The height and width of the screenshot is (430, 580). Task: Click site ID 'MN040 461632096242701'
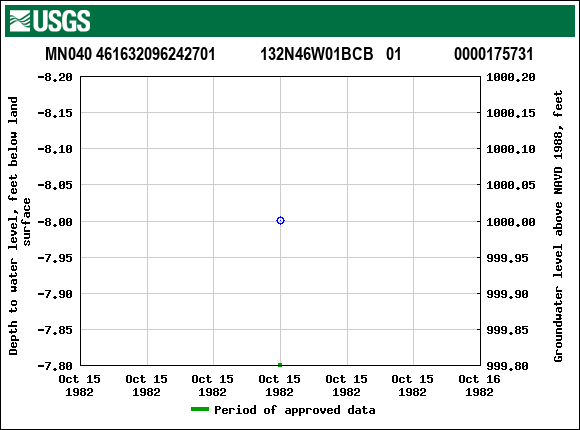pyautogui.click(x=130, y=54)
